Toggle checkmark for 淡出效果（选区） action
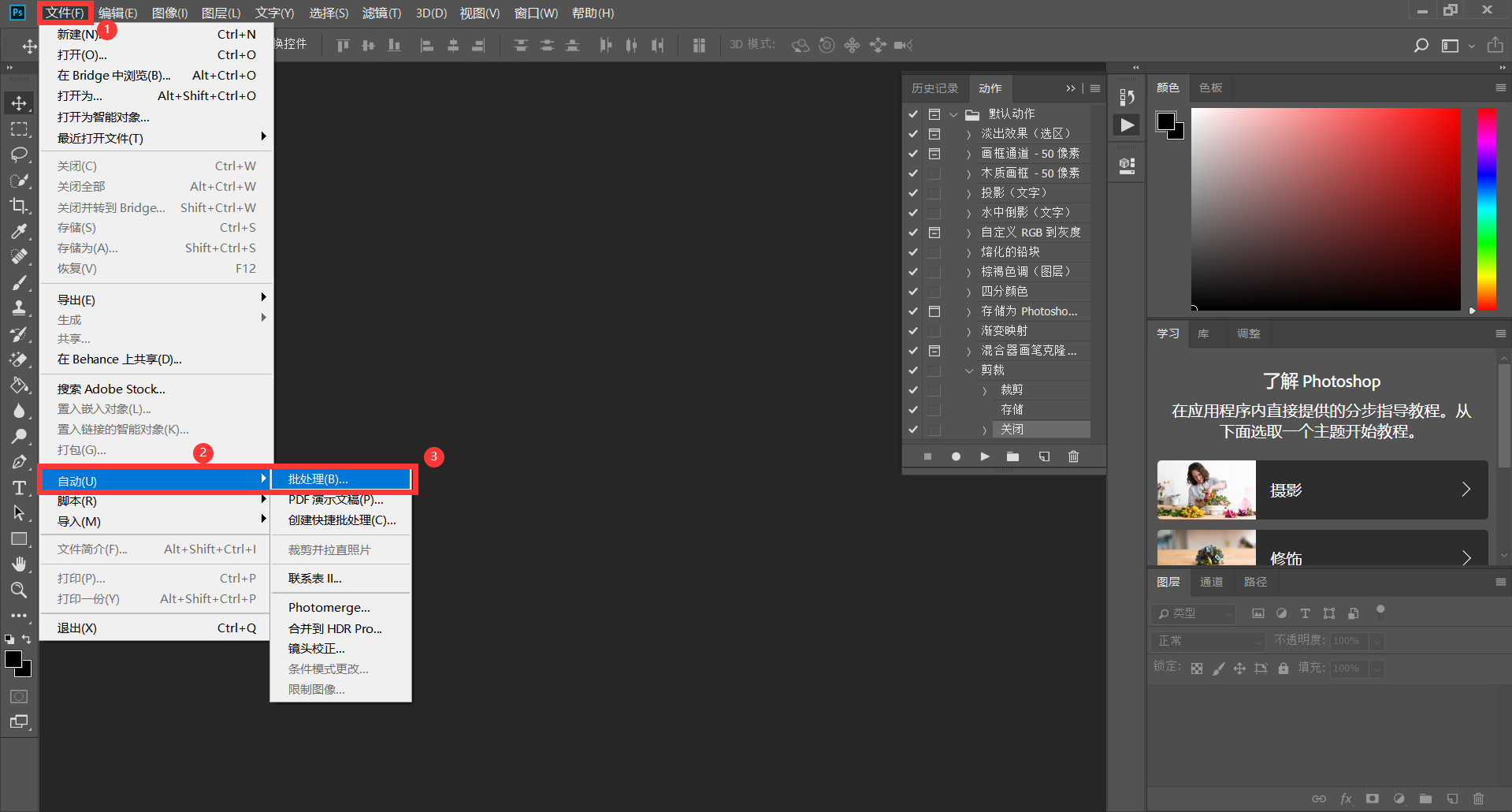Viewport: 1512px width, 812px height. [913, 133]
